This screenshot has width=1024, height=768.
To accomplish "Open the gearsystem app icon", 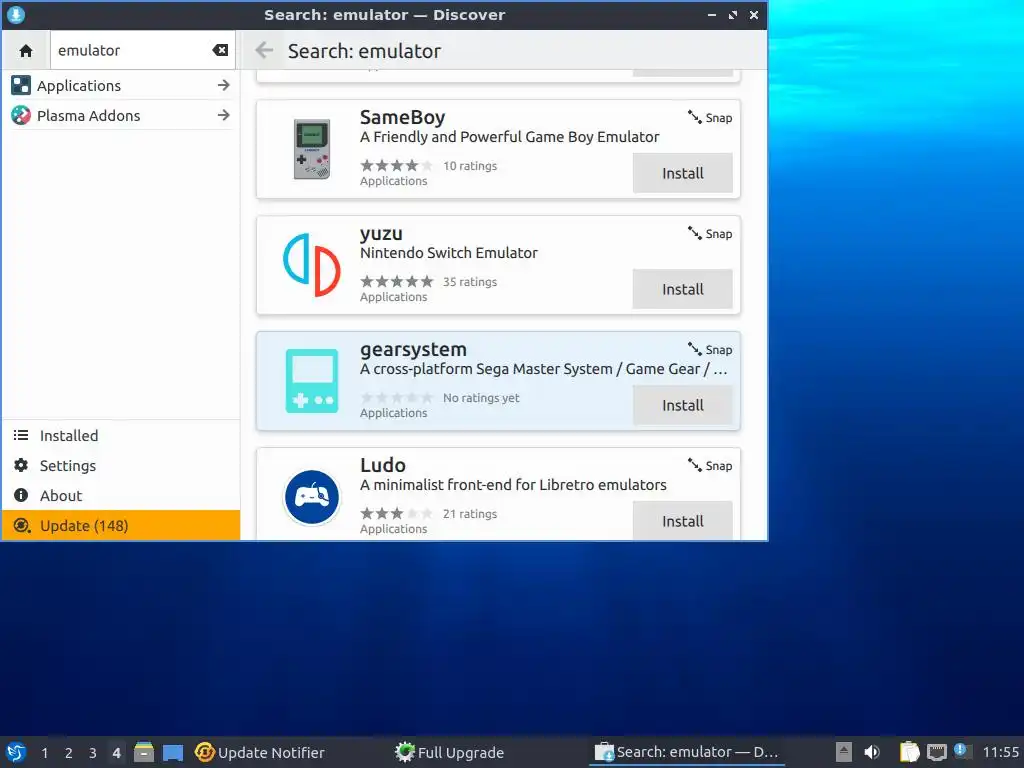I will tap(312, 381).
